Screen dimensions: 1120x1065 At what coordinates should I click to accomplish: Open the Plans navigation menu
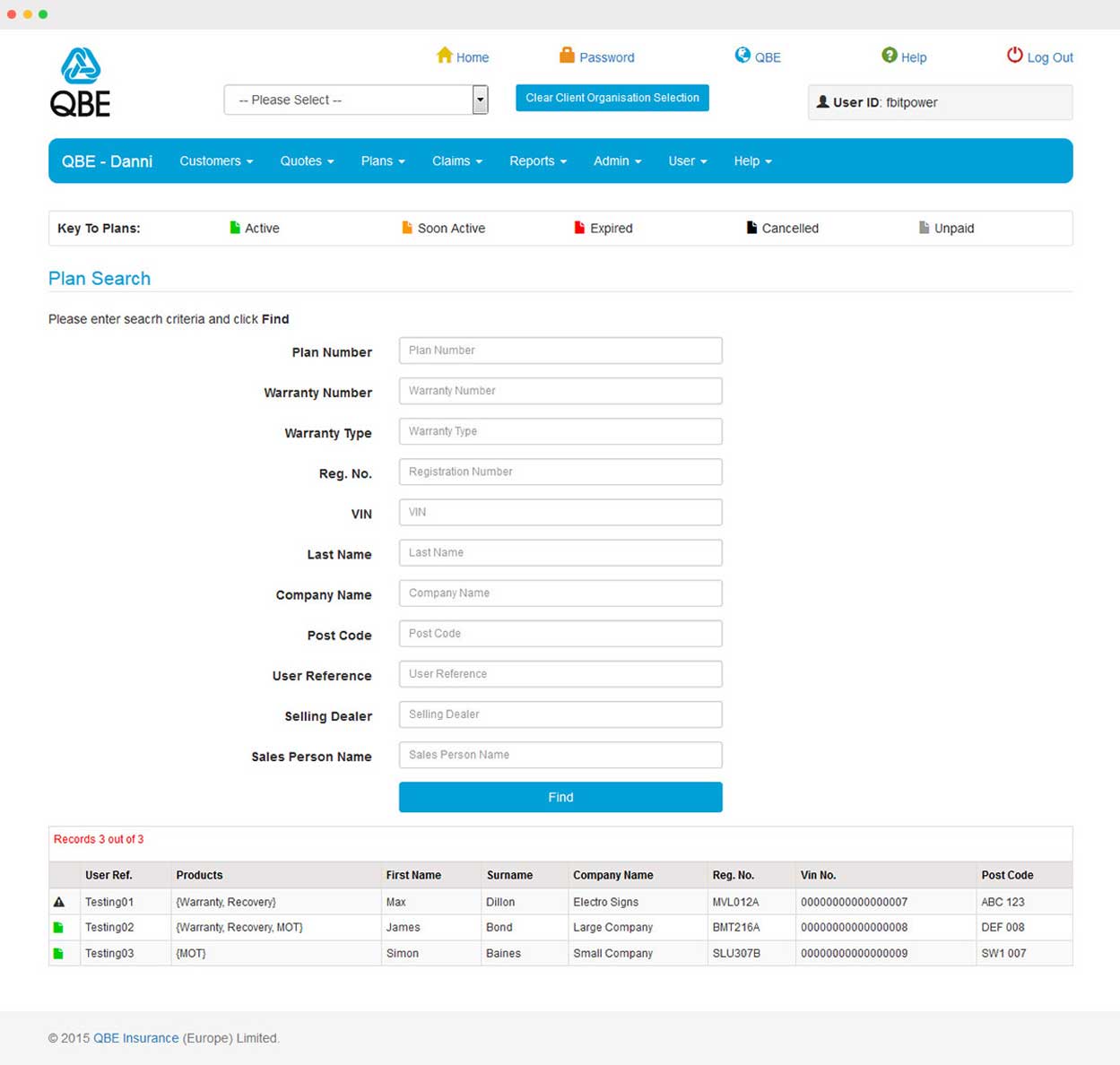383,161
